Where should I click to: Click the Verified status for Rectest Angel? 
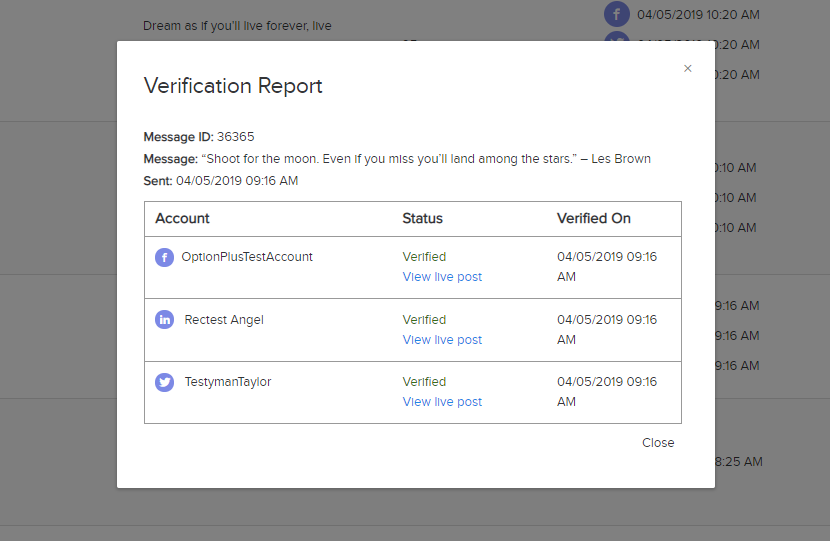click(424, 320)
